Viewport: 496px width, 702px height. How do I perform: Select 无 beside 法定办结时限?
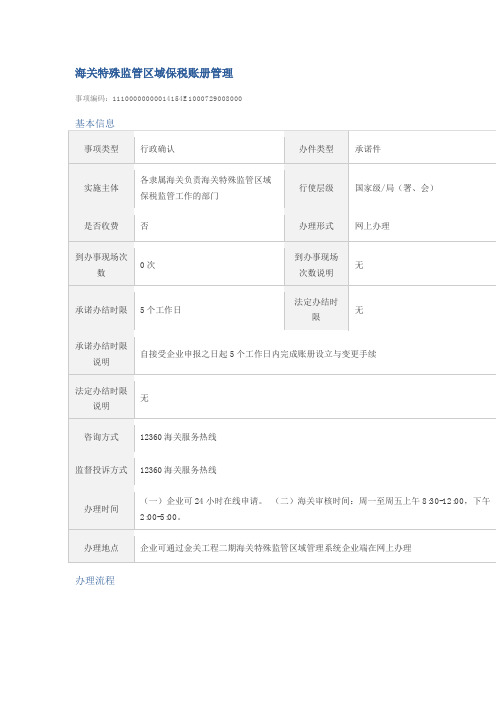point(359,310)
